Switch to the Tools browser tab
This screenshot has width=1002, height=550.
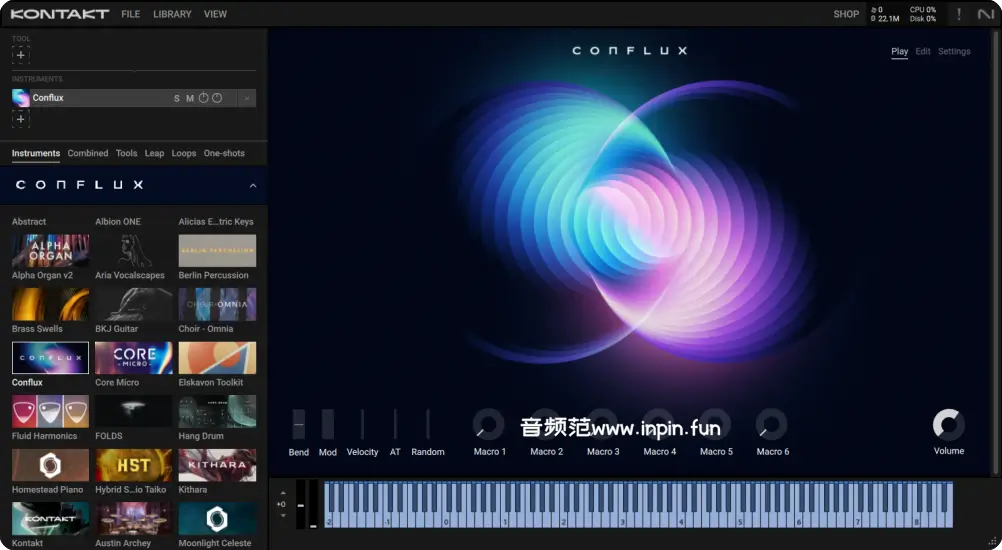coord(127,153)
